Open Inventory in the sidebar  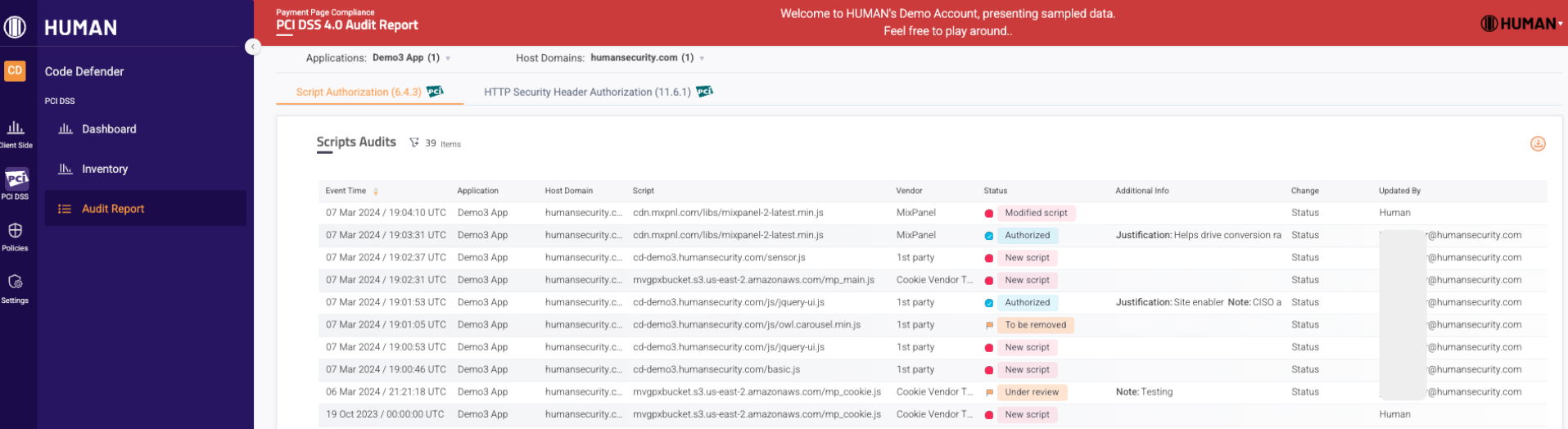[105, 169]
